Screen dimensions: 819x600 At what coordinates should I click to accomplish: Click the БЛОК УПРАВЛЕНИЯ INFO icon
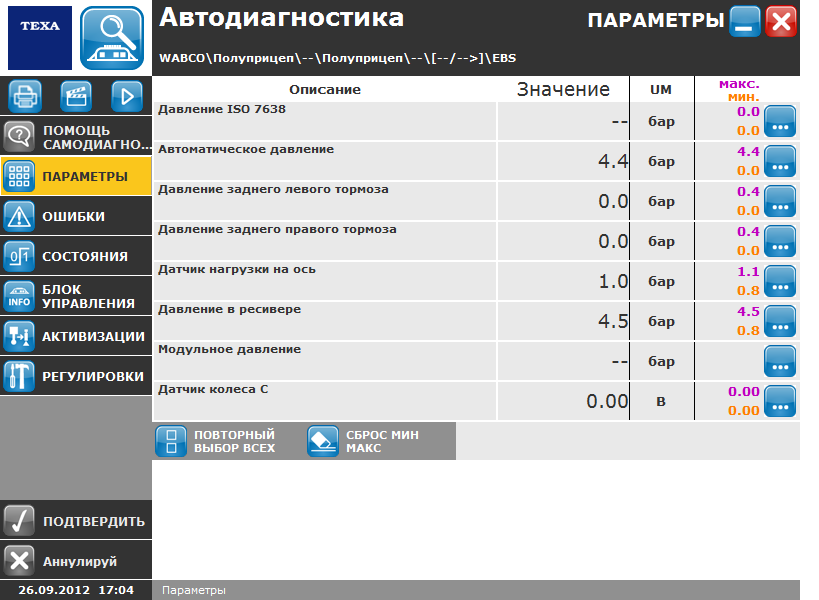(x=19, y=296)
